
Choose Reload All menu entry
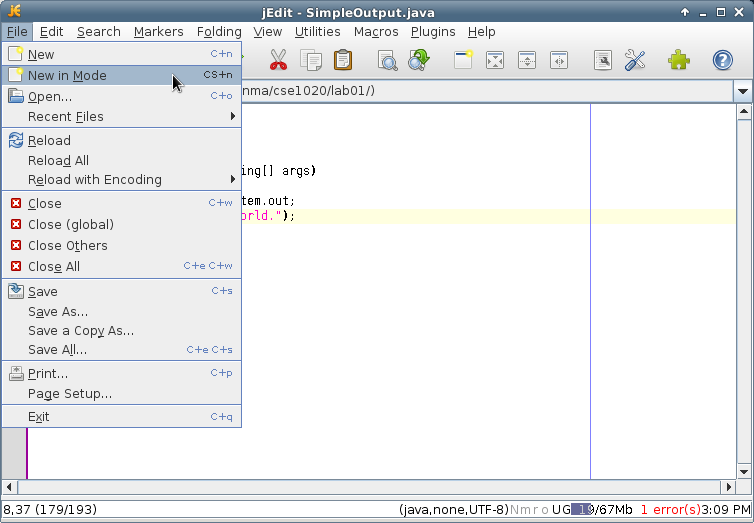122,161
